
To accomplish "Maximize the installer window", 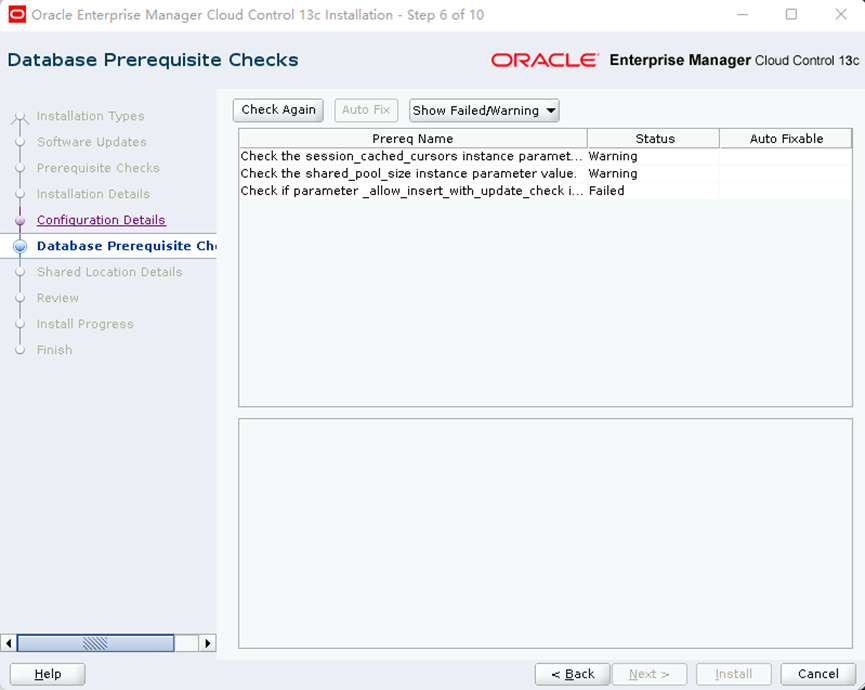I will [791, 14].
